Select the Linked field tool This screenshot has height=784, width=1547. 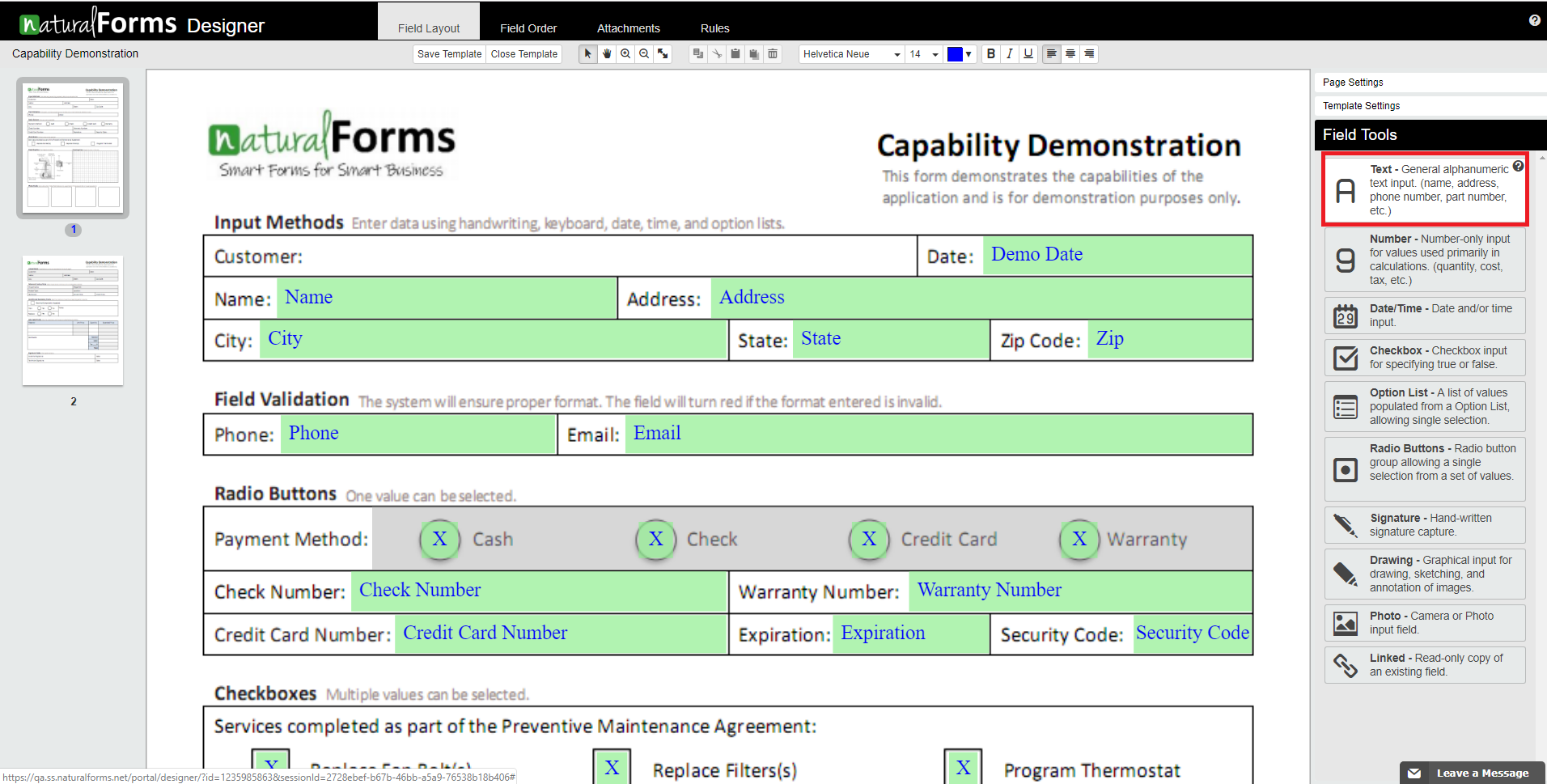click(1425, 665)
